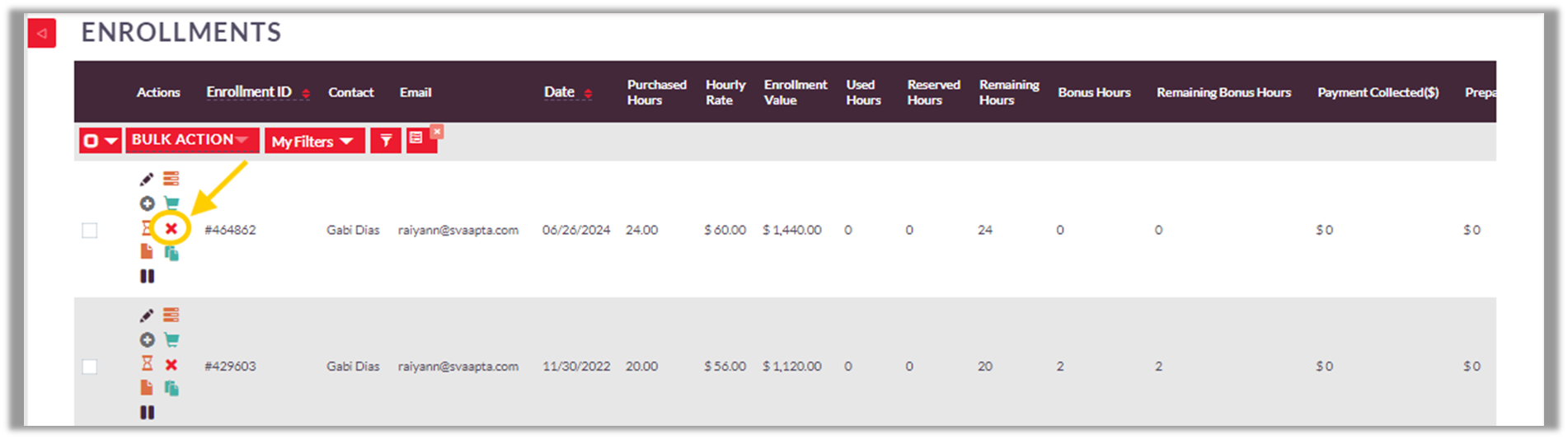
Task: Click the date 06/26/2024
Action: click(576, 230)
